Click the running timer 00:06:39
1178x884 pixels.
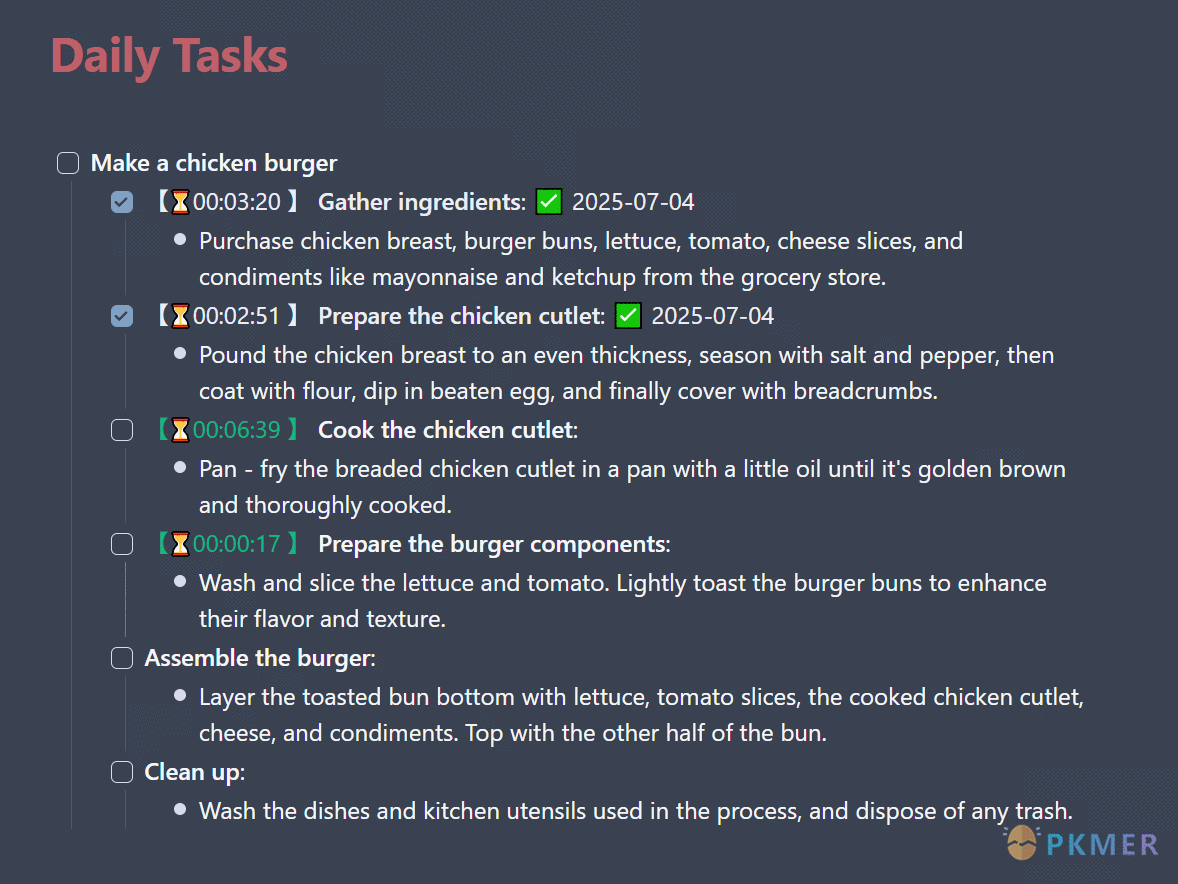tap(237, 430)
